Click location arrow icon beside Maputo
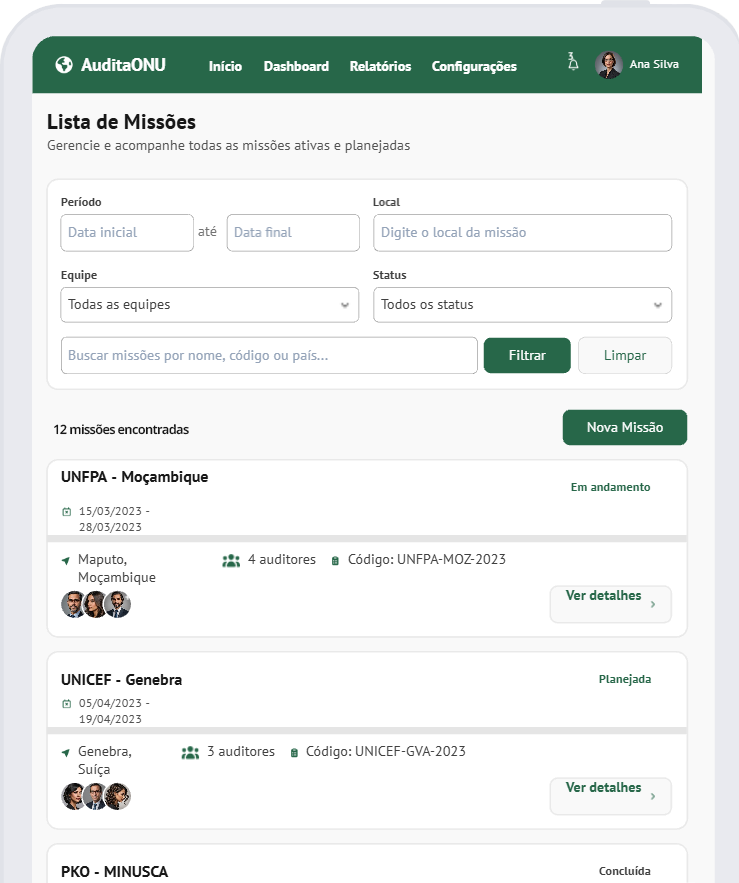 click(x=66, y=561)
